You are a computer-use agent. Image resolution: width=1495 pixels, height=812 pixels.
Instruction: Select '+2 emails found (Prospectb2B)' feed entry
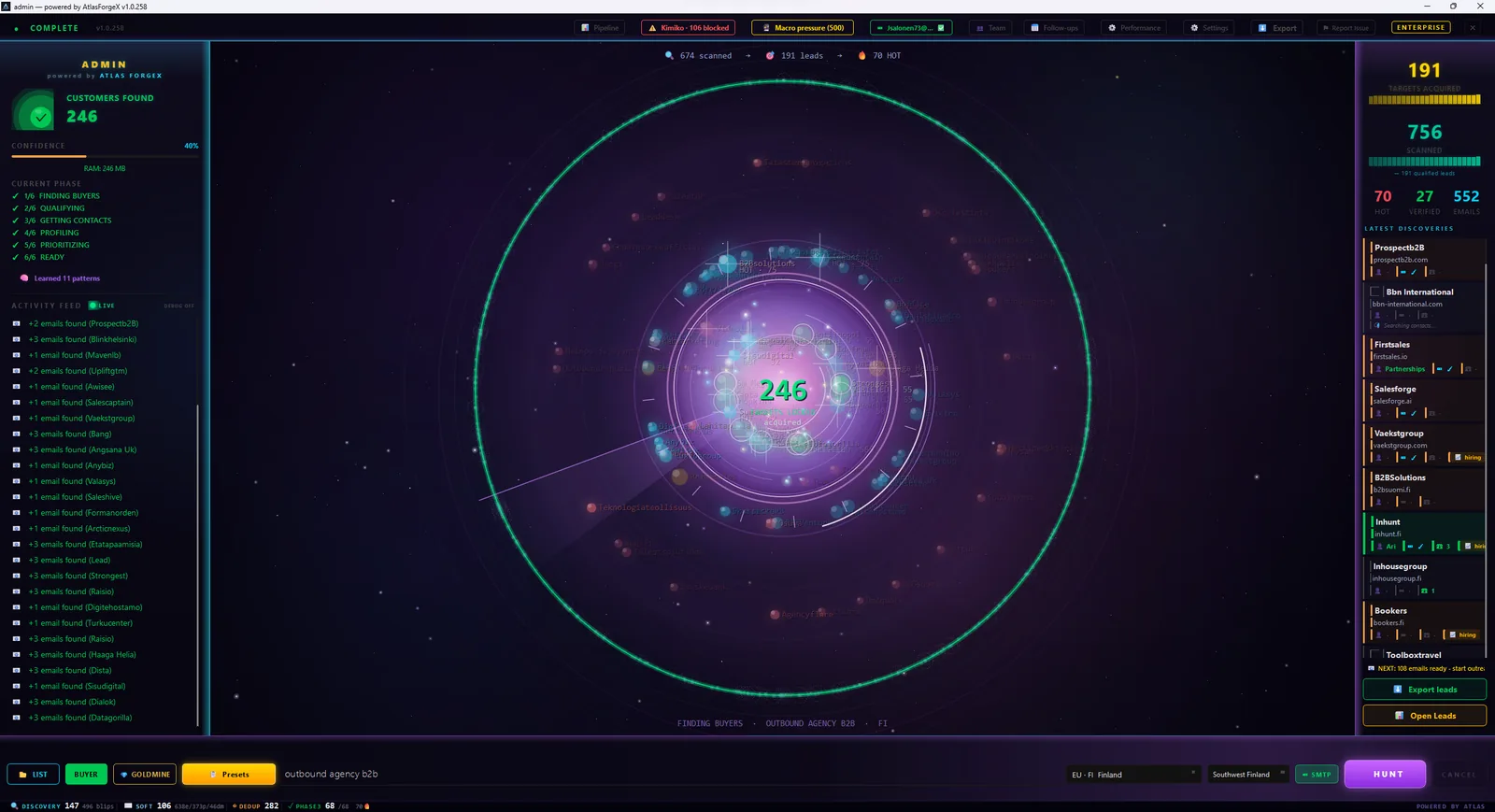coord(83,323)
